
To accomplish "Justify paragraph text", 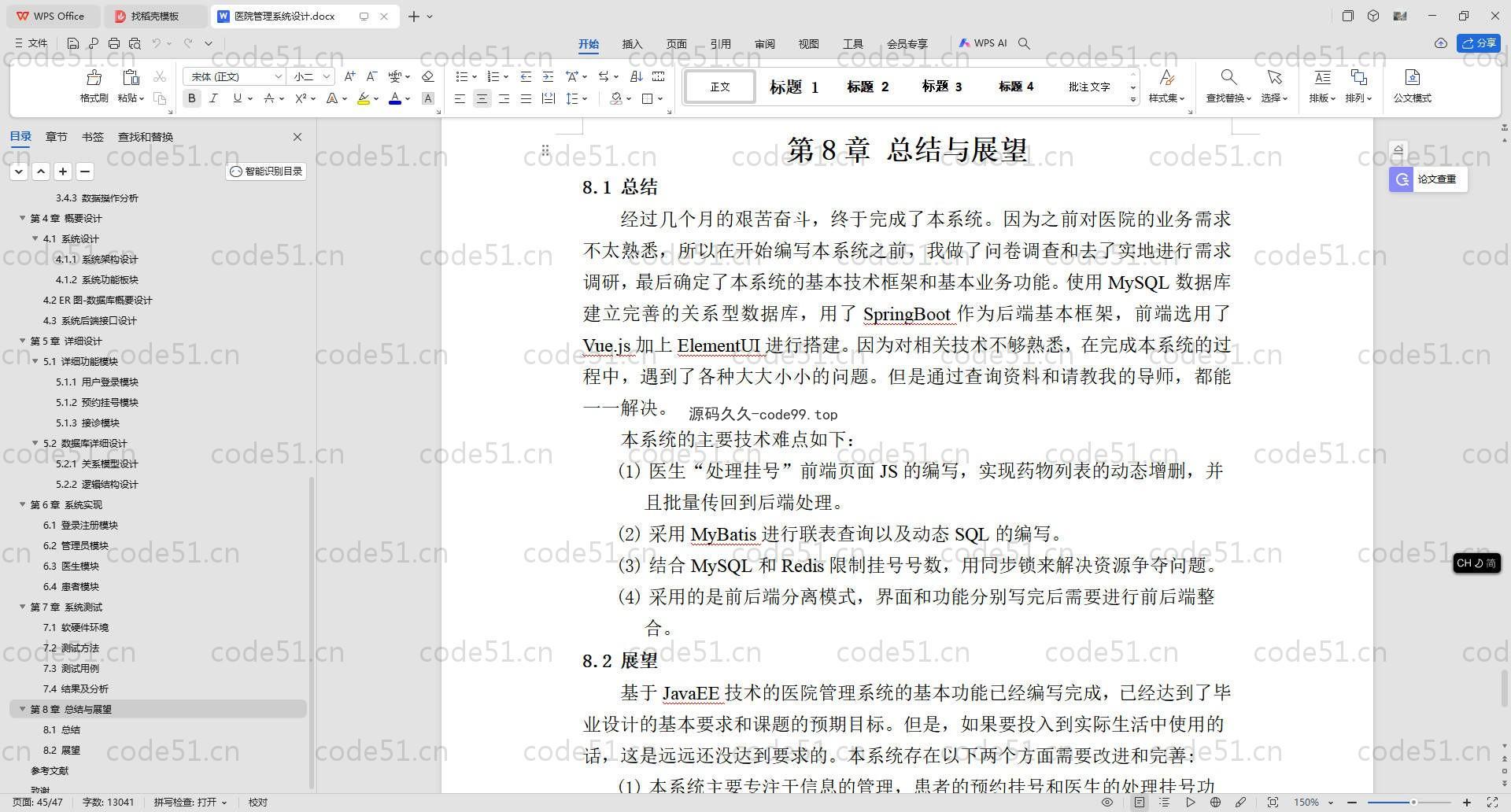I will click(526, 98).
